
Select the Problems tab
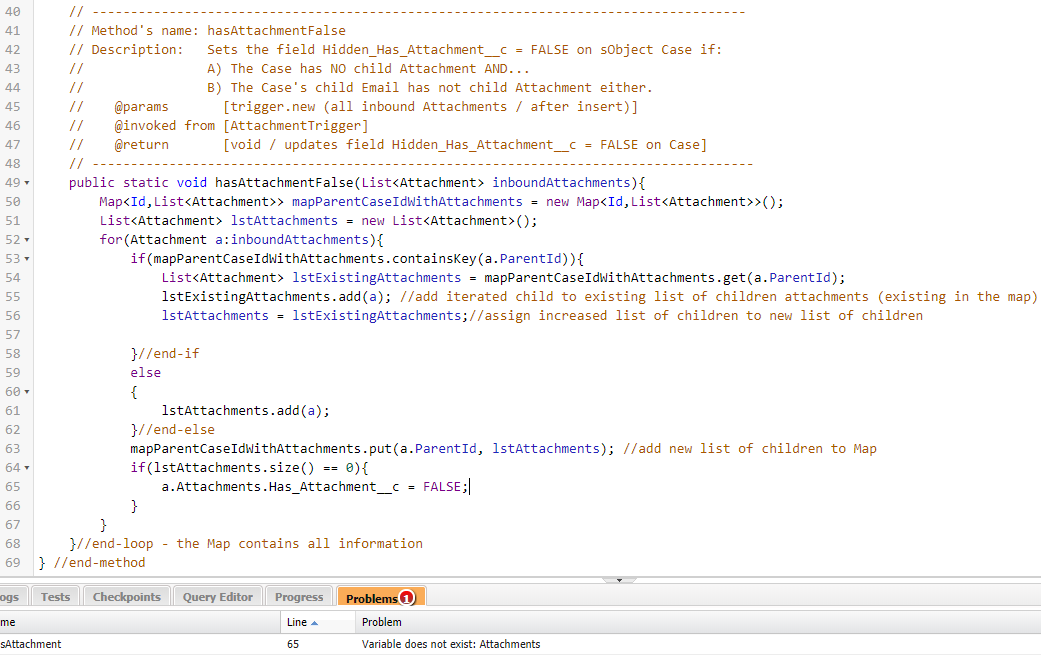click(x=371, y=598)
